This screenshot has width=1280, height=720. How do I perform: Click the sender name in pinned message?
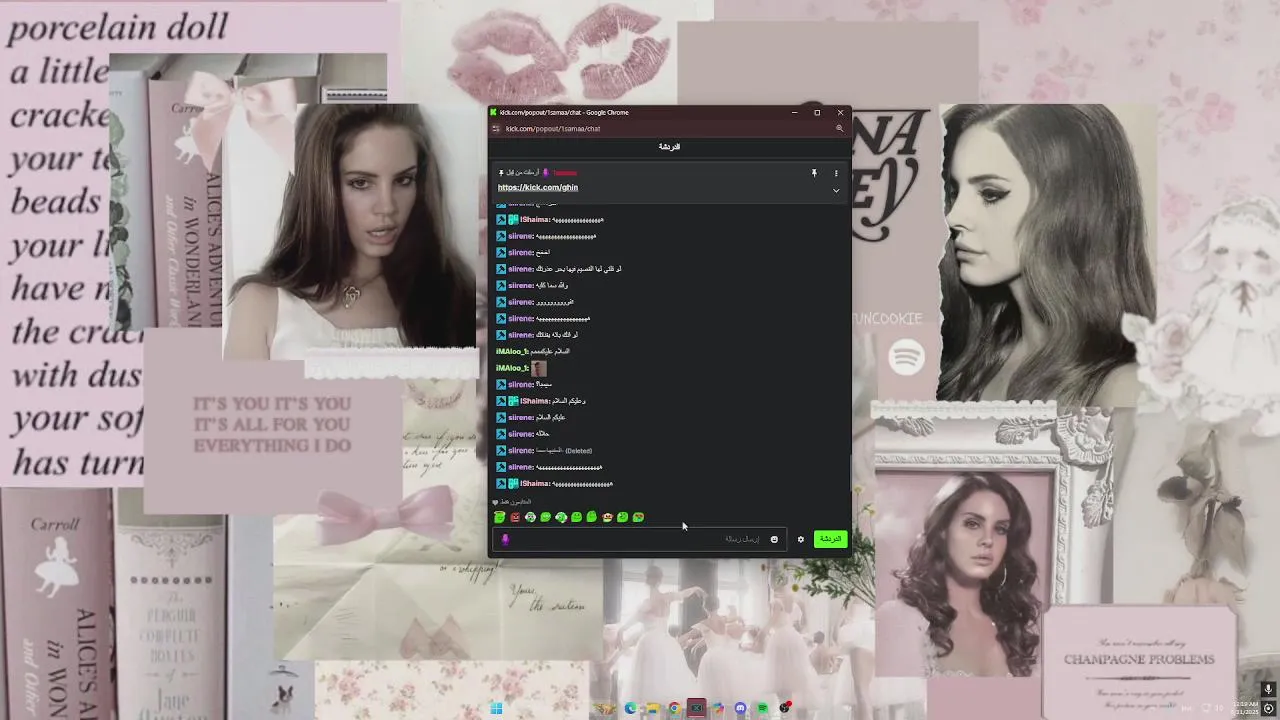pos(565,173)
